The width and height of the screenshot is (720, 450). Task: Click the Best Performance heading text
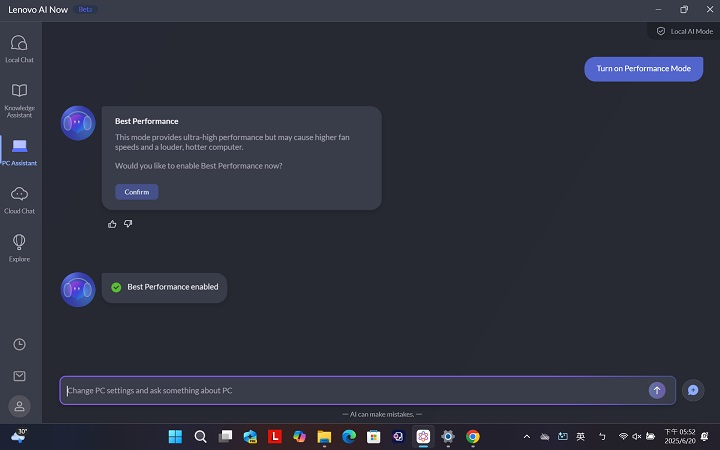(x=146, y=121)
